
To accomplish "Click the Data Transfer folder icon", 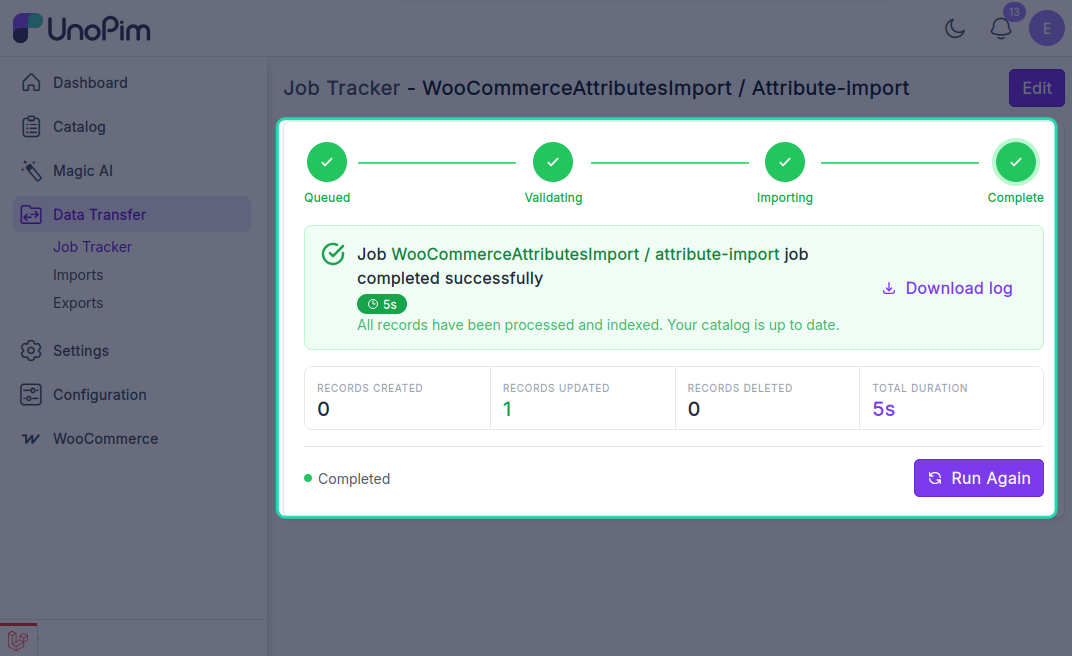I will point(31,215).
